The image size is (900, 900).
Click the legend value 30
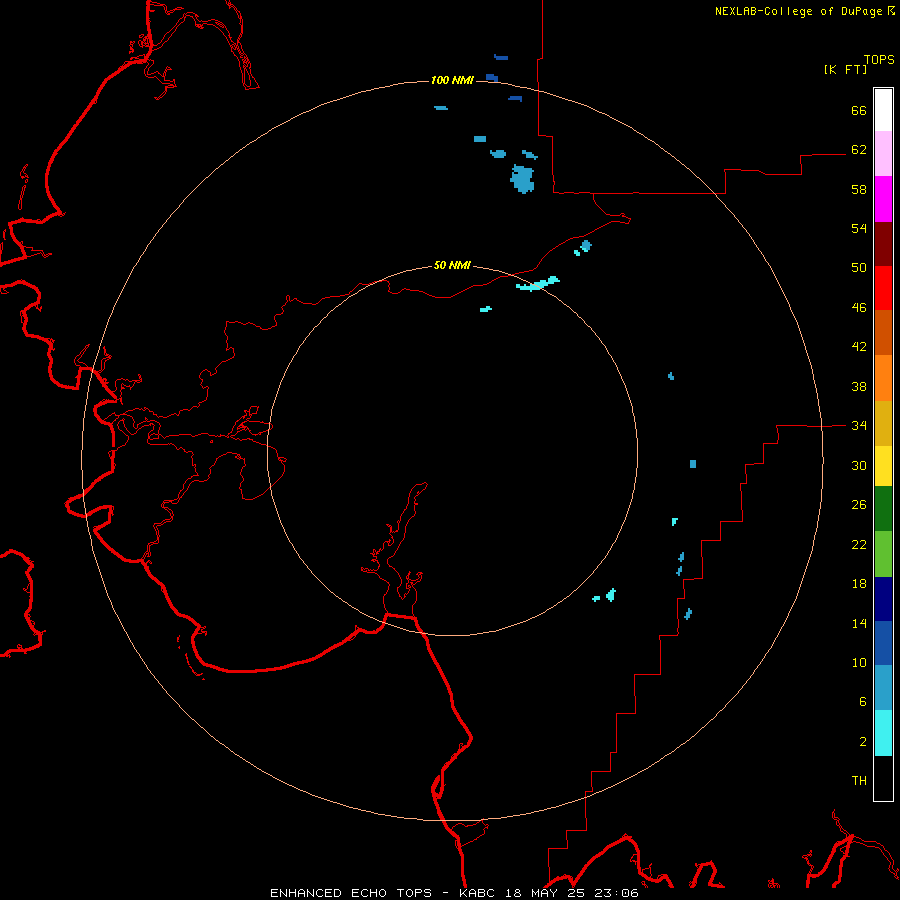click(x=859, y=465)
